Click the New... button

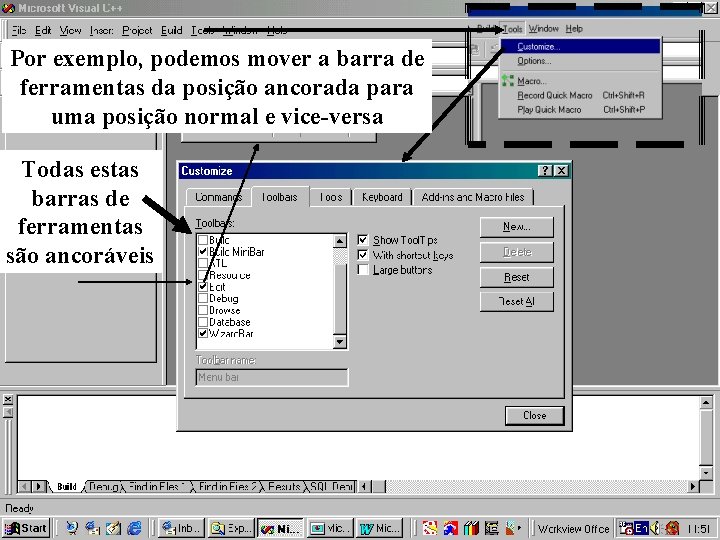click(x=517, y=227)
